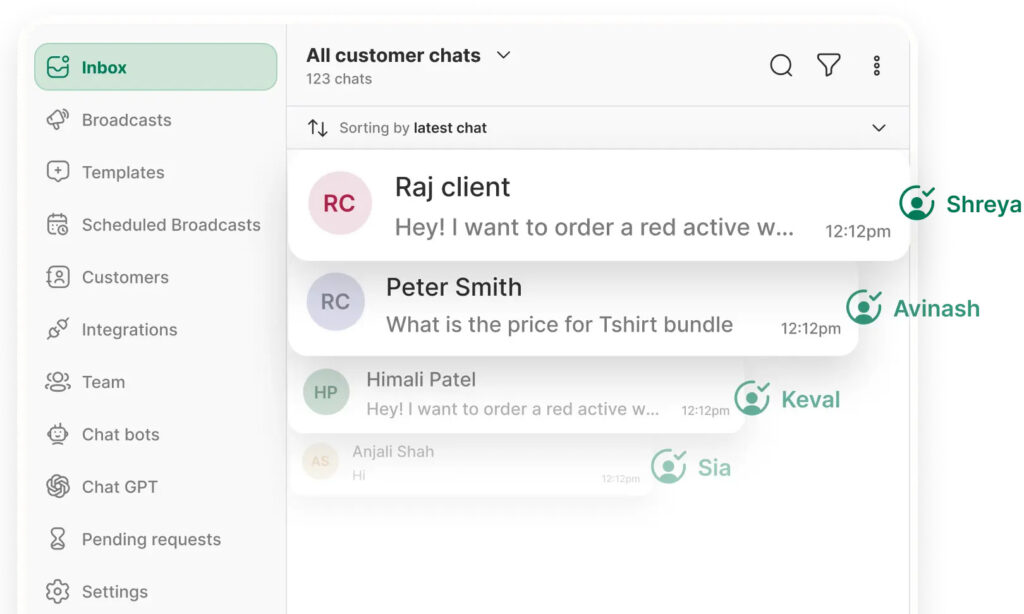The image size is (1024, 614).
Task: Open Scheduled Broadcasts in the sidebar
Action: pos(170,225)
